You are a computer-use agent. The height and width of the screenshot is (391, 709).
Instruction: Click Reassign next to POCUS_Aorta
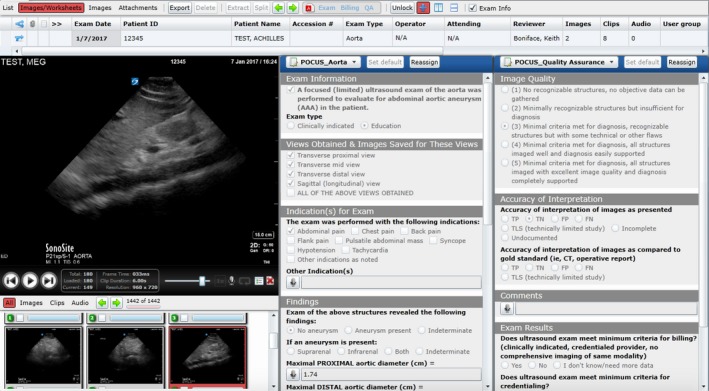pos(424,62)
